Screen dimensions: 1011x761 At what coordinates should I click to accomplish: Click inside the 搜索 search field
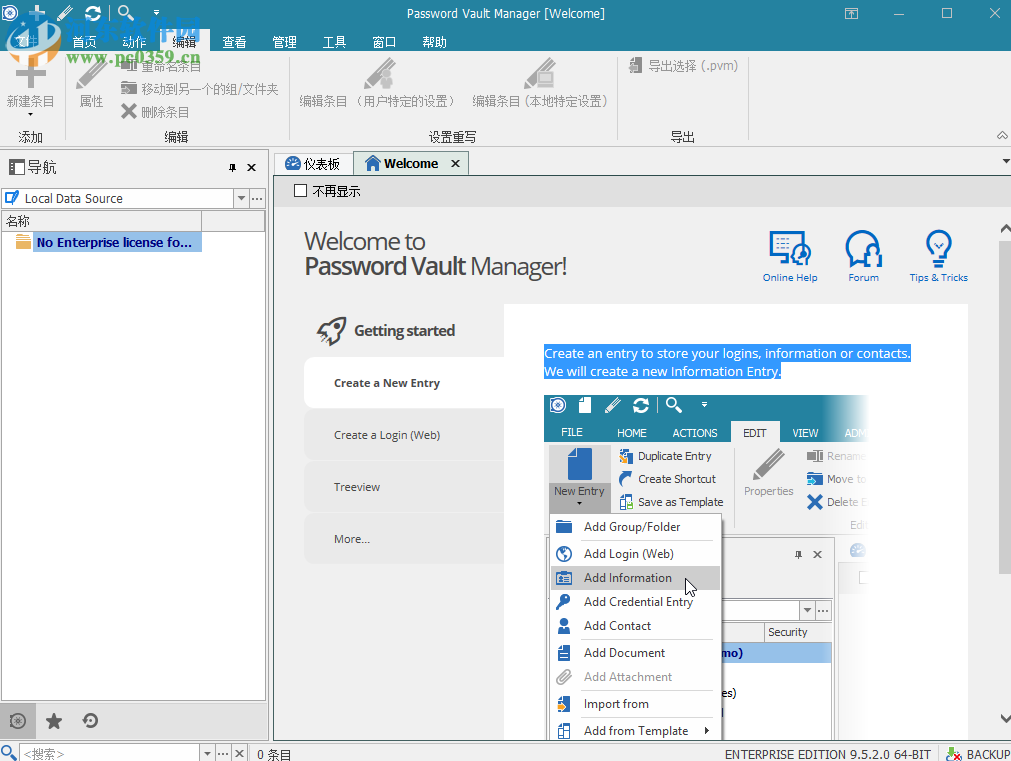click(110, 752)
